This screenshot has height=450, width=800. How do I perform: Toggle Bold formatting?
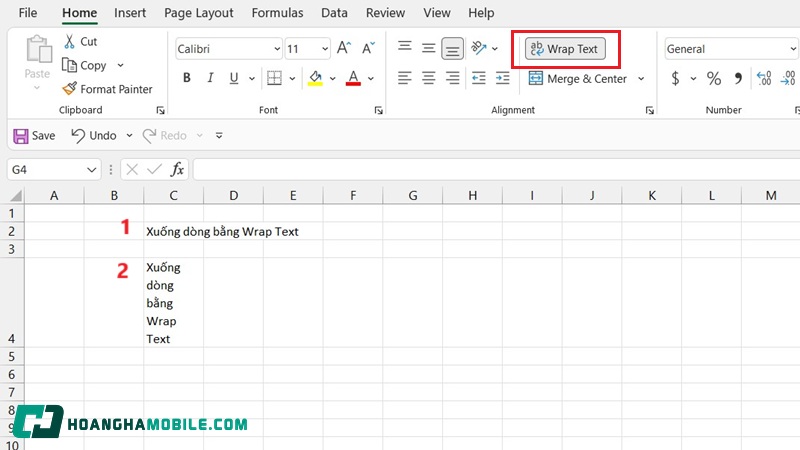[187, 78]
